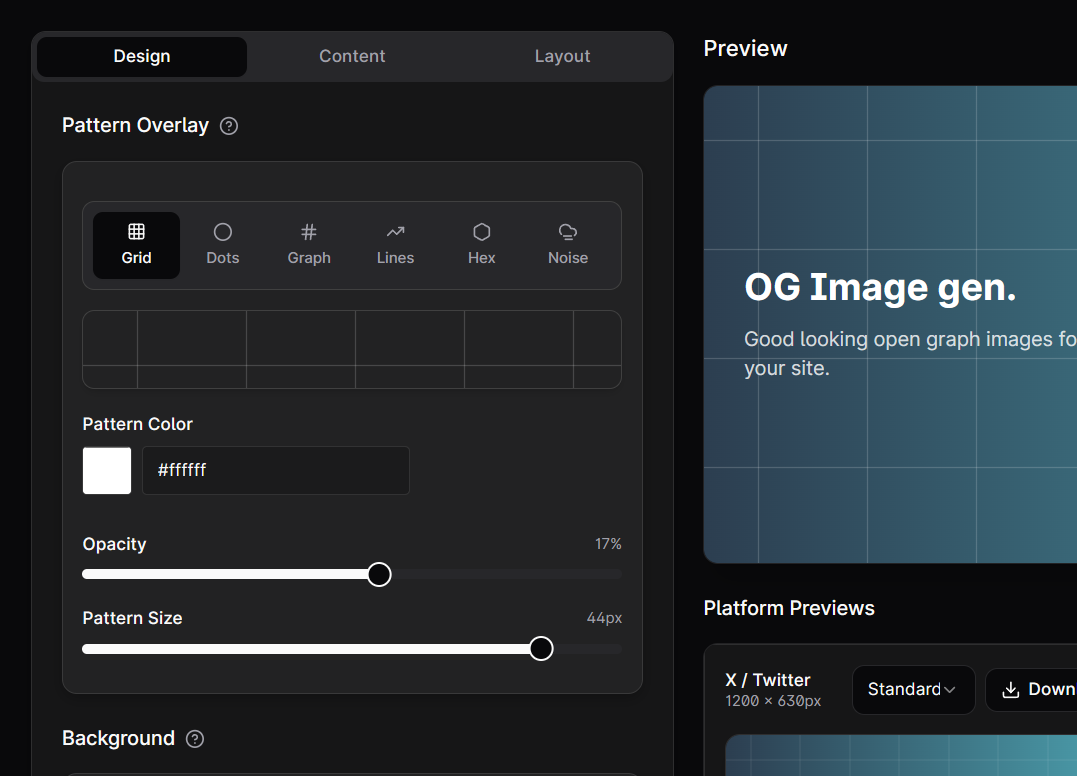Viewport: 1077px width, 776px height.
Task: Open Pattern Overlay help icon
Action: click(229, 126)
